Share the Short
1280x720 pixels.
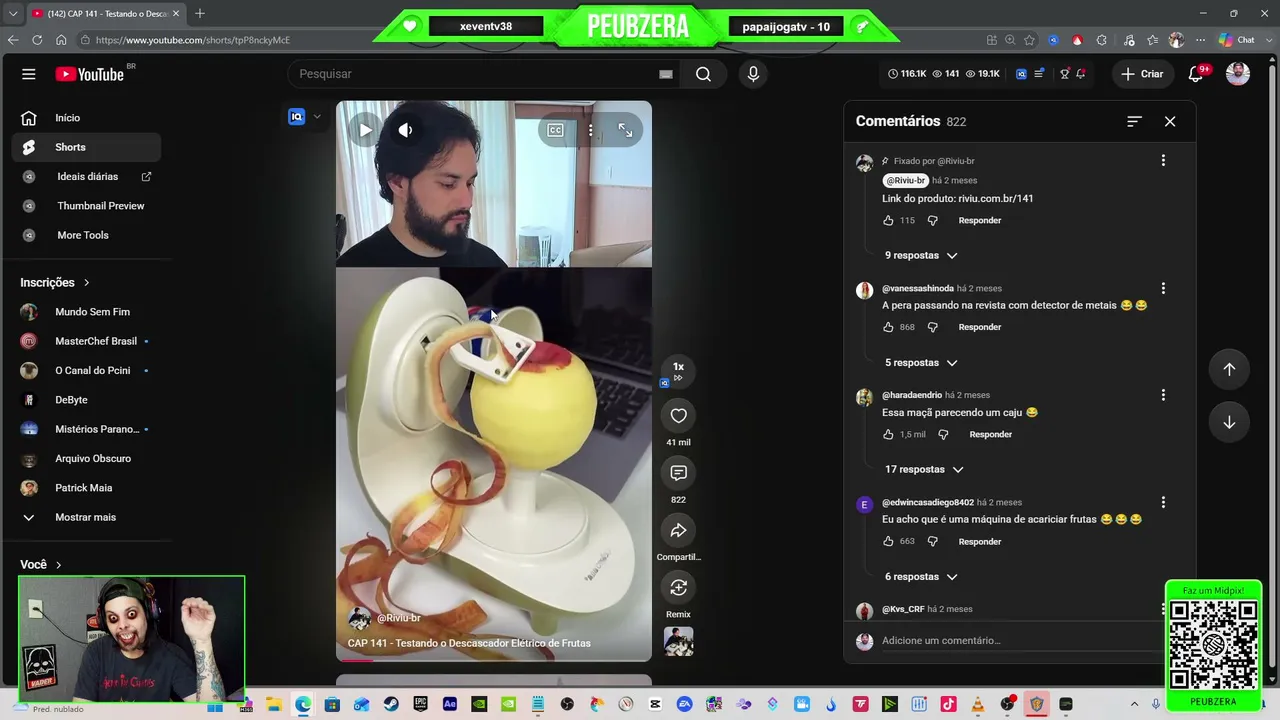[678, 530]
